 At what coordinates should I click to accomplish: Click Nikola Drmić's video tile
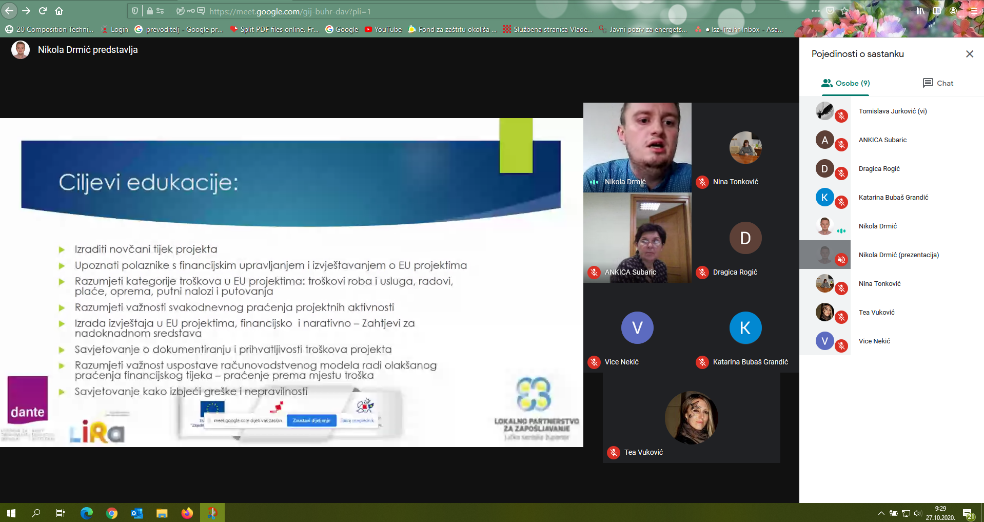pyautogui.click(x=636, y=146)
